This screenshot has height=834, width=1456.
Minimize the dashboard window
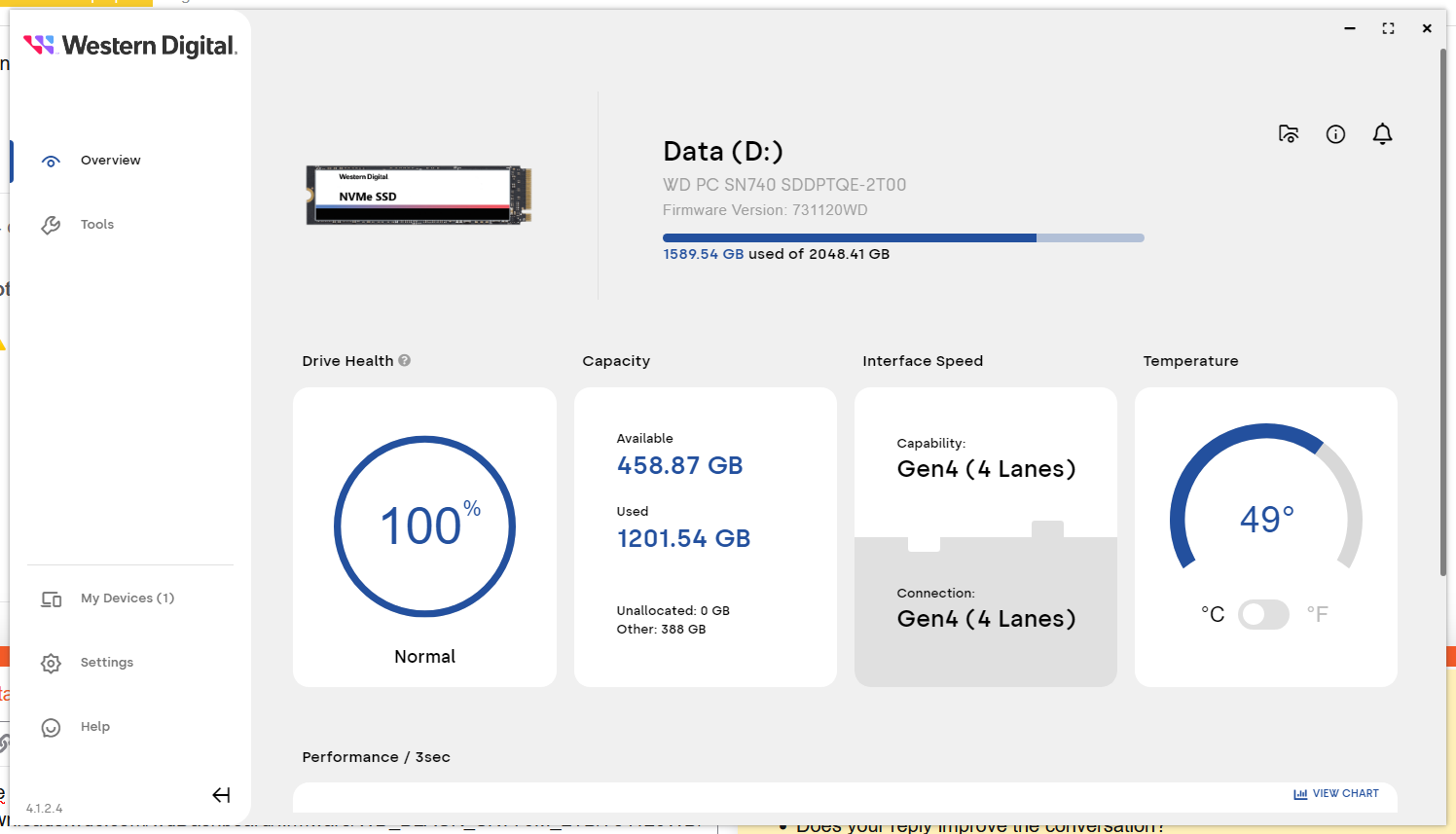(x=1350, y=28)
